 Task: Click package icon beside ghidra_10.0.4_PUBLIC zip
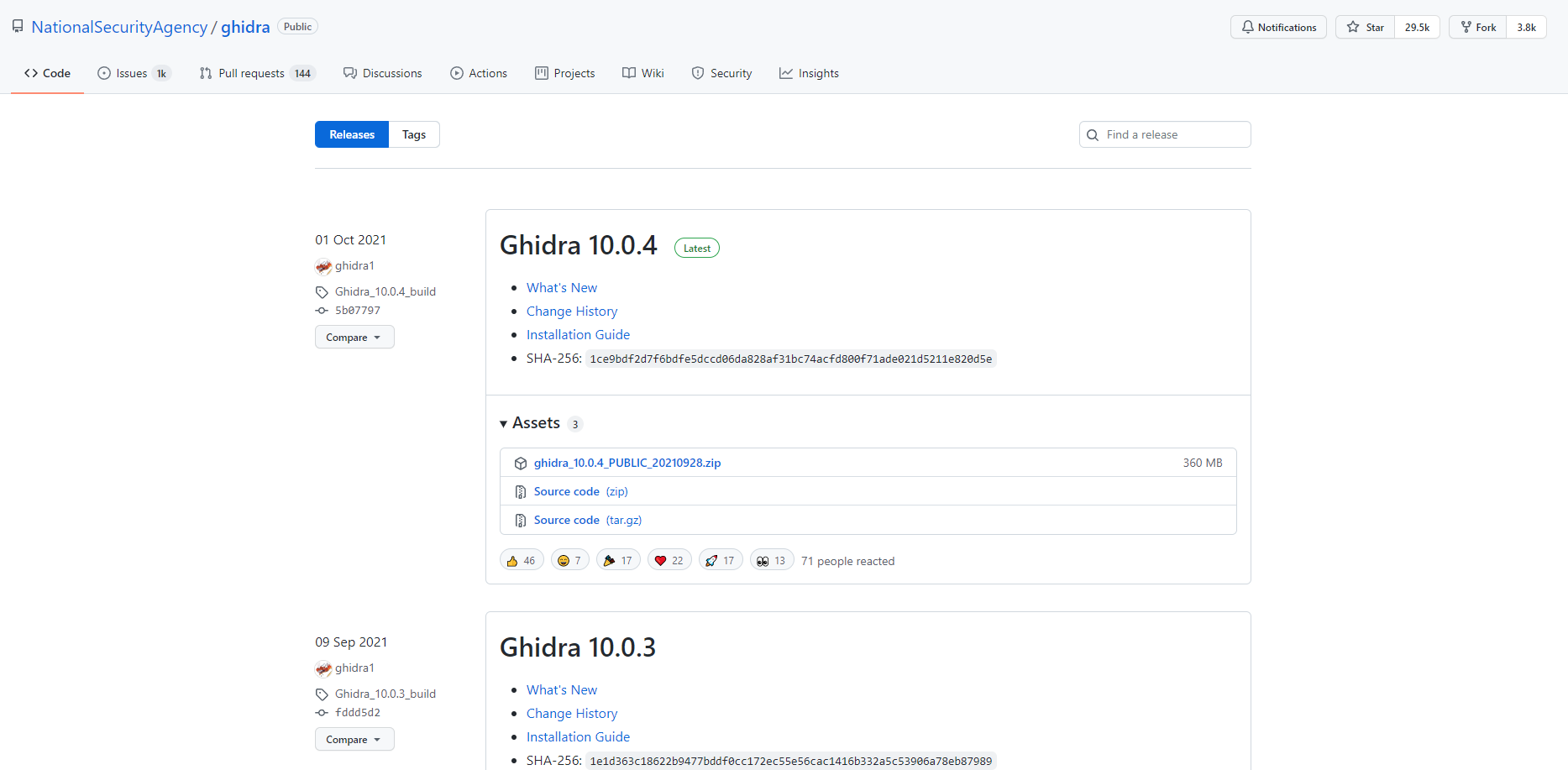(521, 464)
